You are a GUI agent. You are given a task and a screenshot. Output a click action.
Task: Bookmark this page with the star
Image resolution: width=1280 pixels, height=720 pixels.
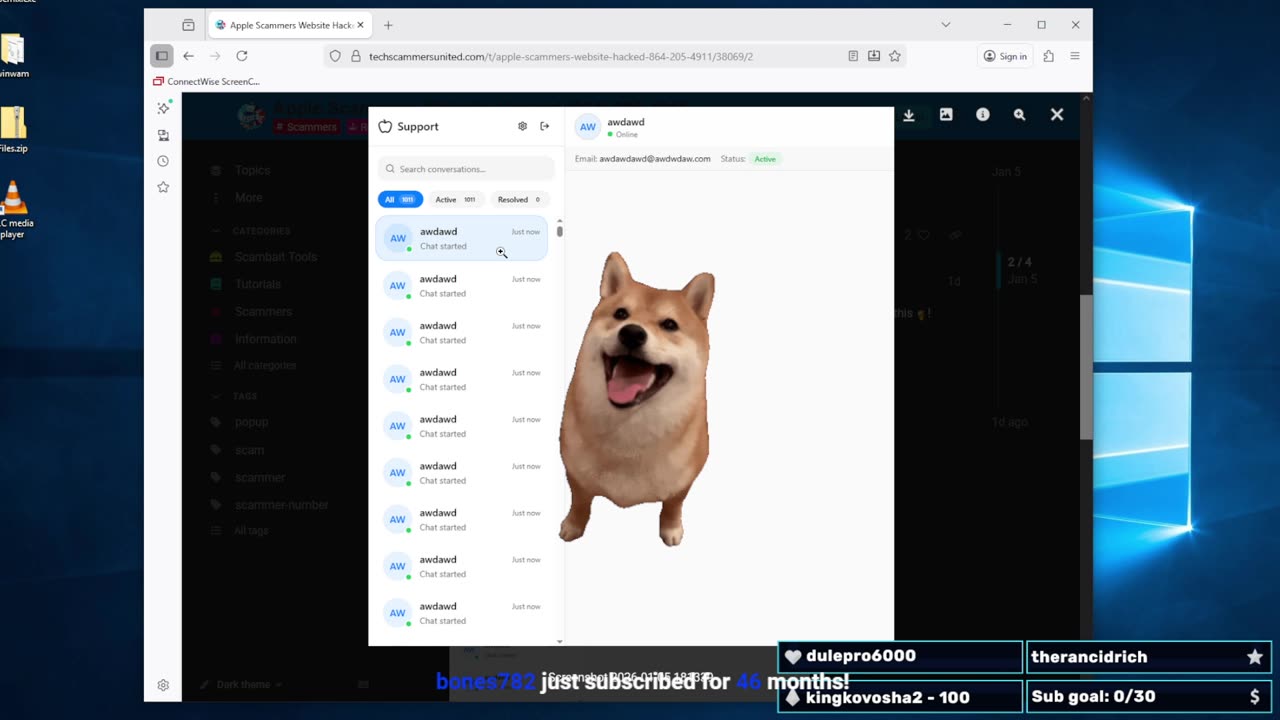(895, 56)
